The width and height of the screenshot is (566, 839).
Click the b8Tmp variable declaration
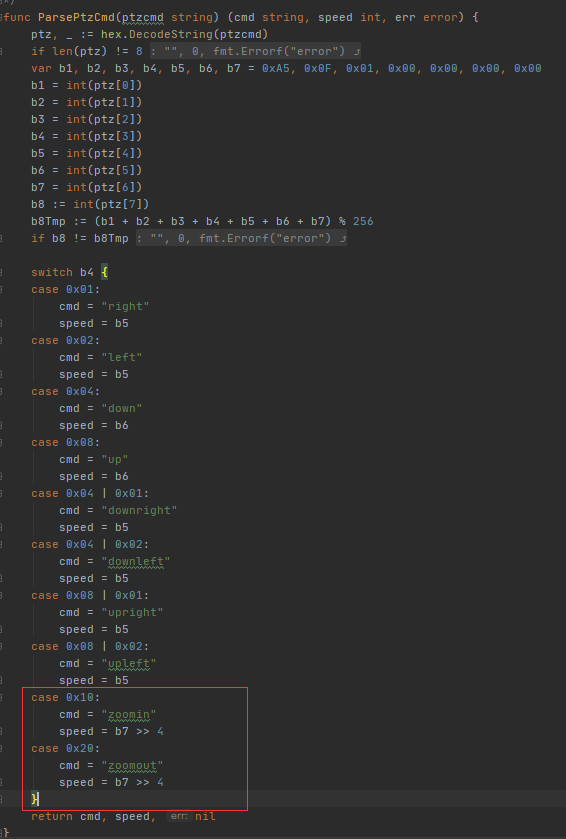[x=48, y=221]
